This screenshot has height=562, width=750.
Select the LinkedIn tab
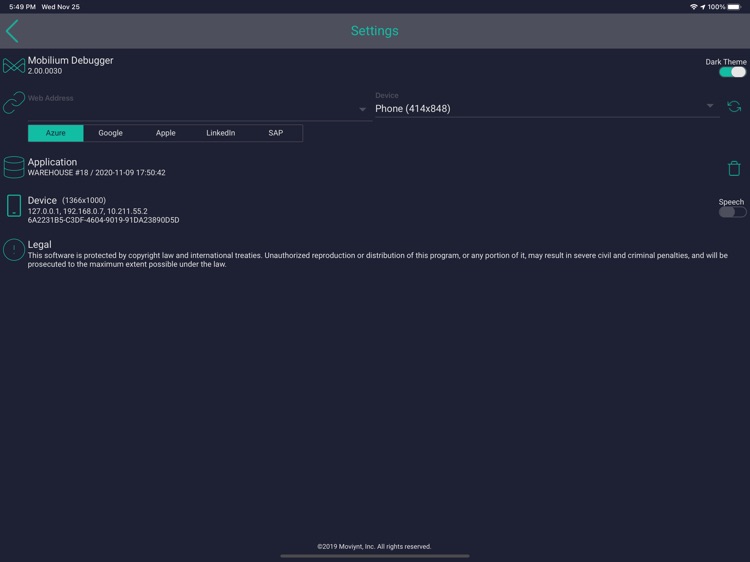coord(221,133)
